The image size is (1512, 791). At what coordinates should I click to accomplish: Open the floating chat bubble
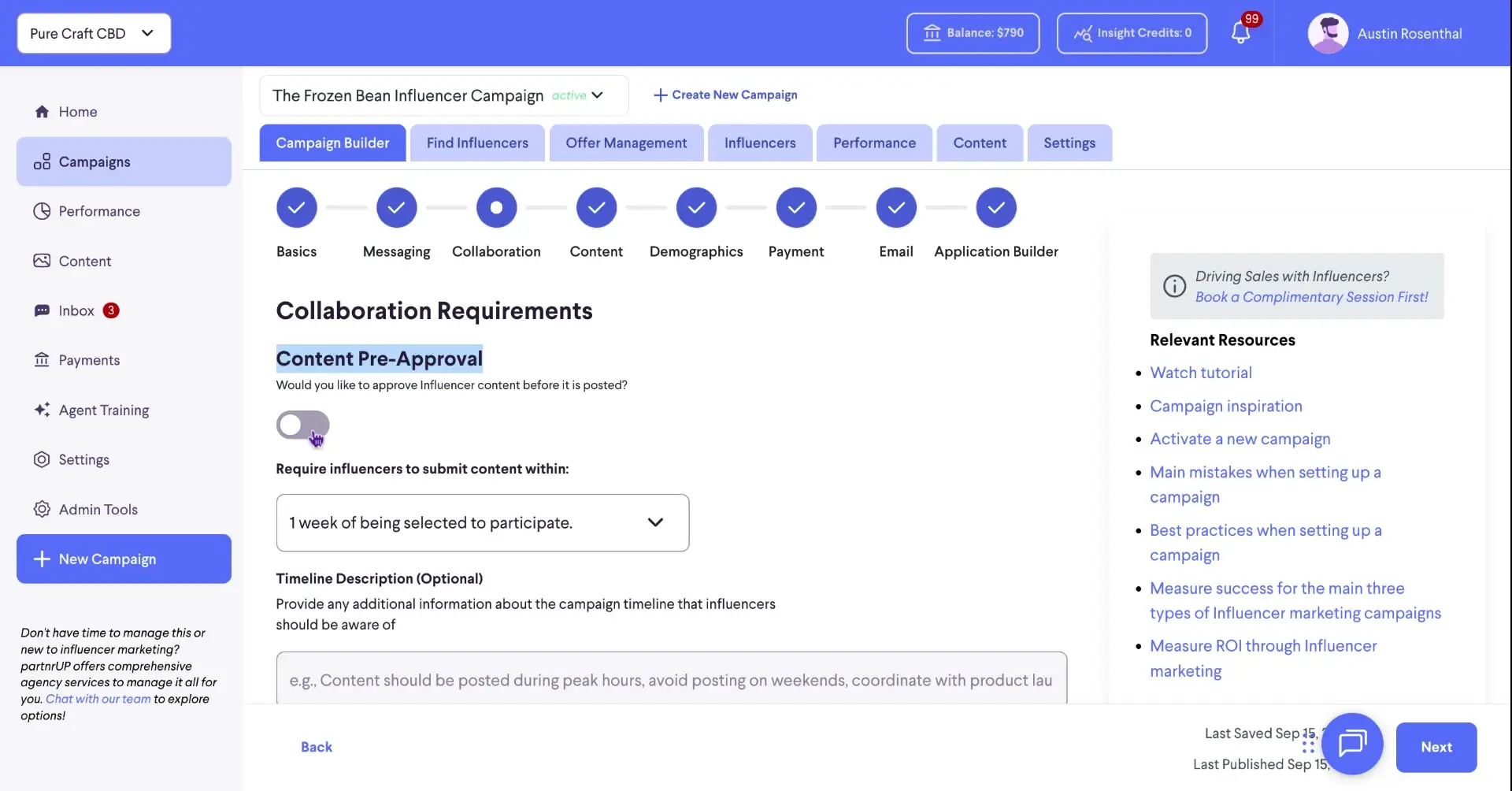coord(1352,744)
